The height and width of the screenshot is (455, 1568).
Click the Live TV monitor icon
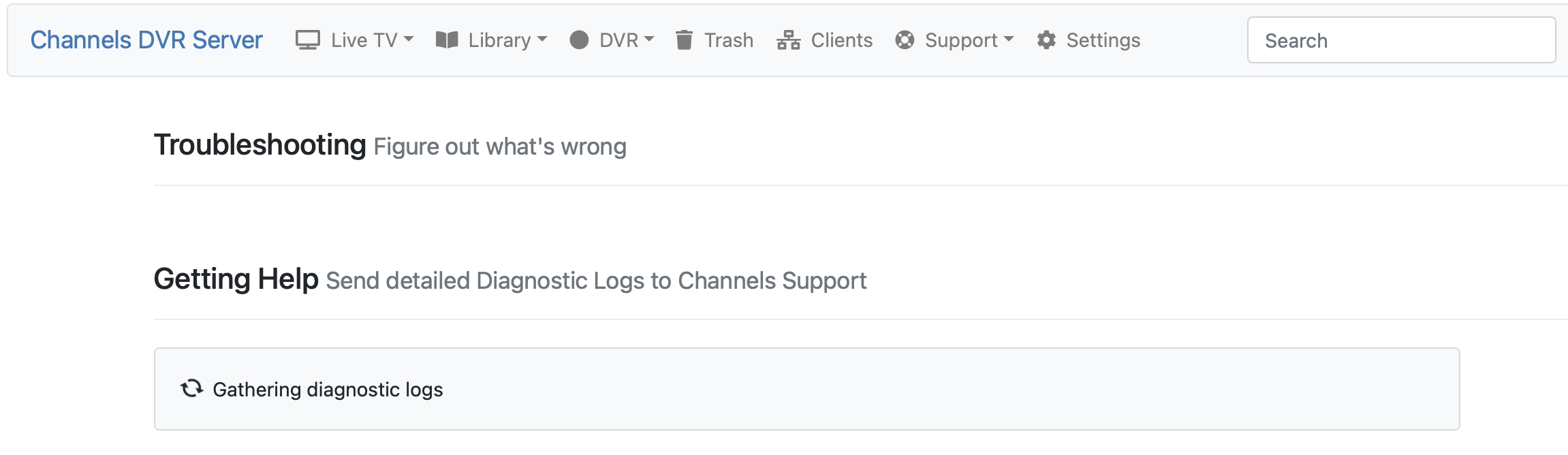point(307,40)
